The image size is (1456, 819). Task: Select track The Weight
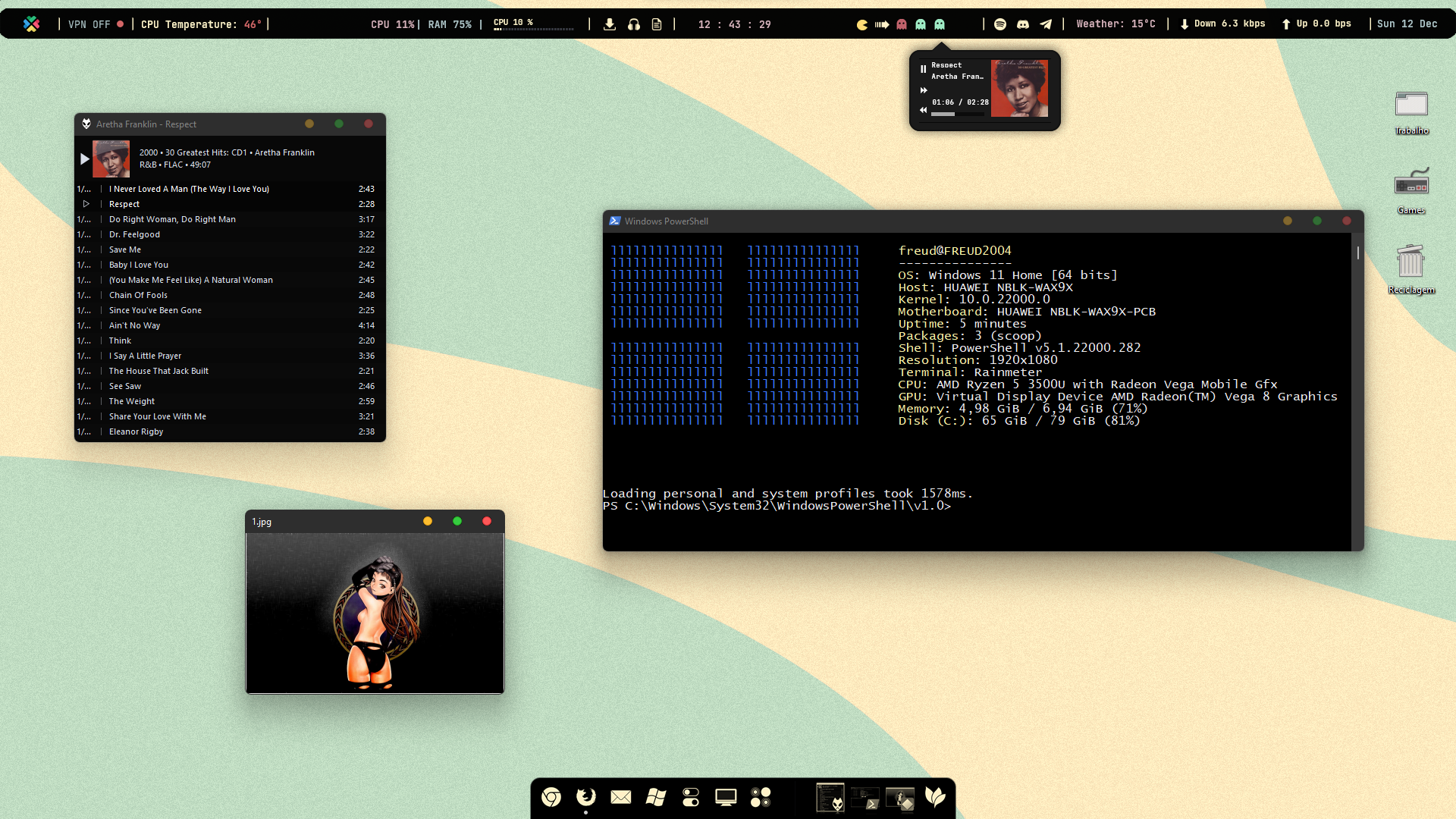pyautogui.click(x=230, y=401)
